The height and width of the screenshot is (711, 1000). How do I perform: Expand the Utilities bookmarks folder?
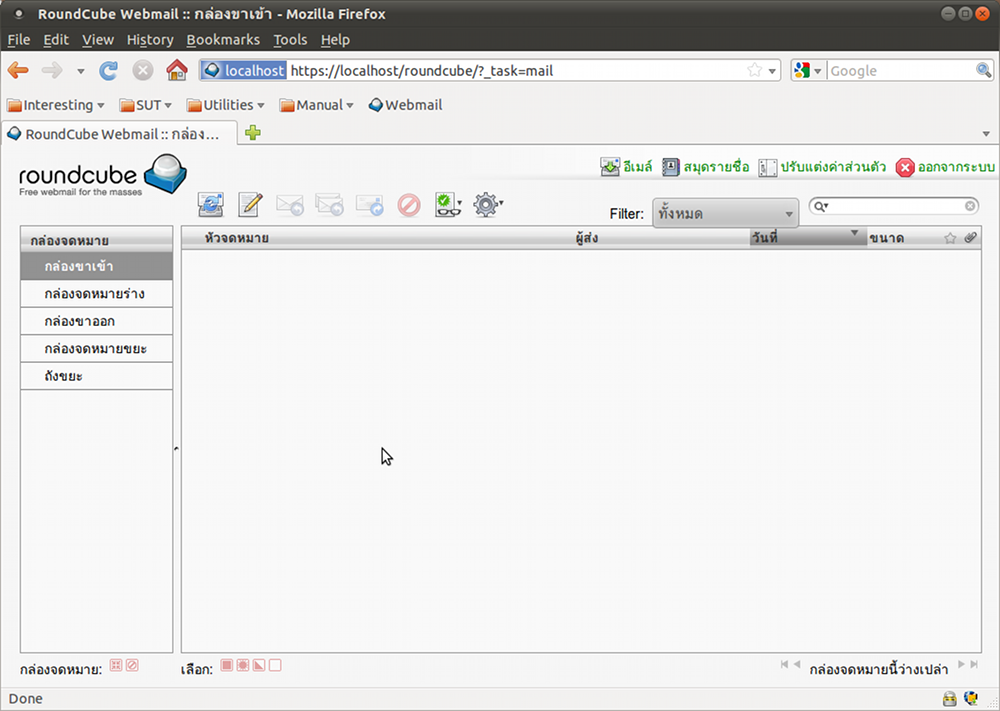[x=225, y=105]
